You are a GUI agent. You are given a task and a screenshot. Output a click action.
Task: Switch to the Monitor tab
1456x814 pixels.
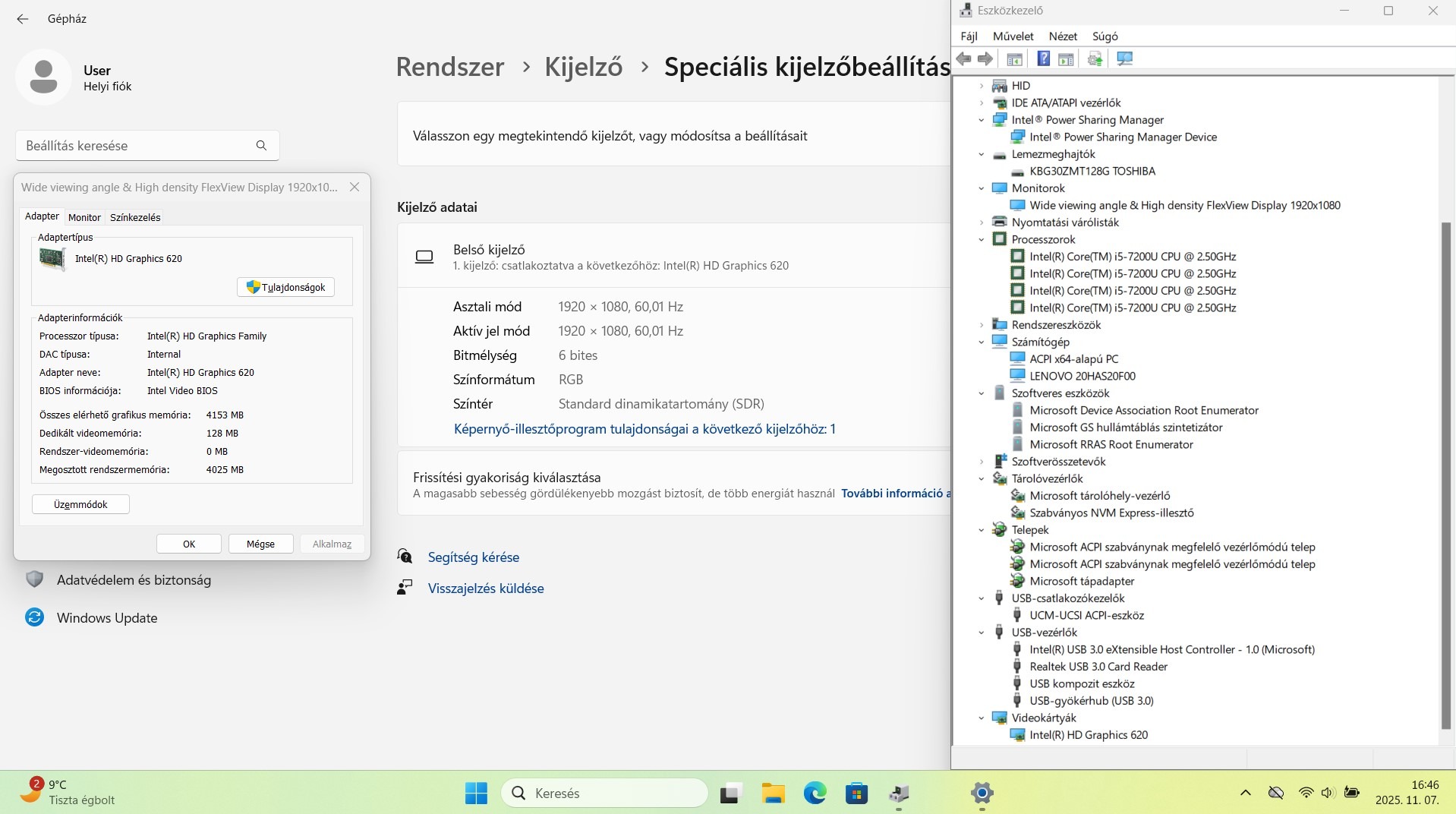(84, 217)
